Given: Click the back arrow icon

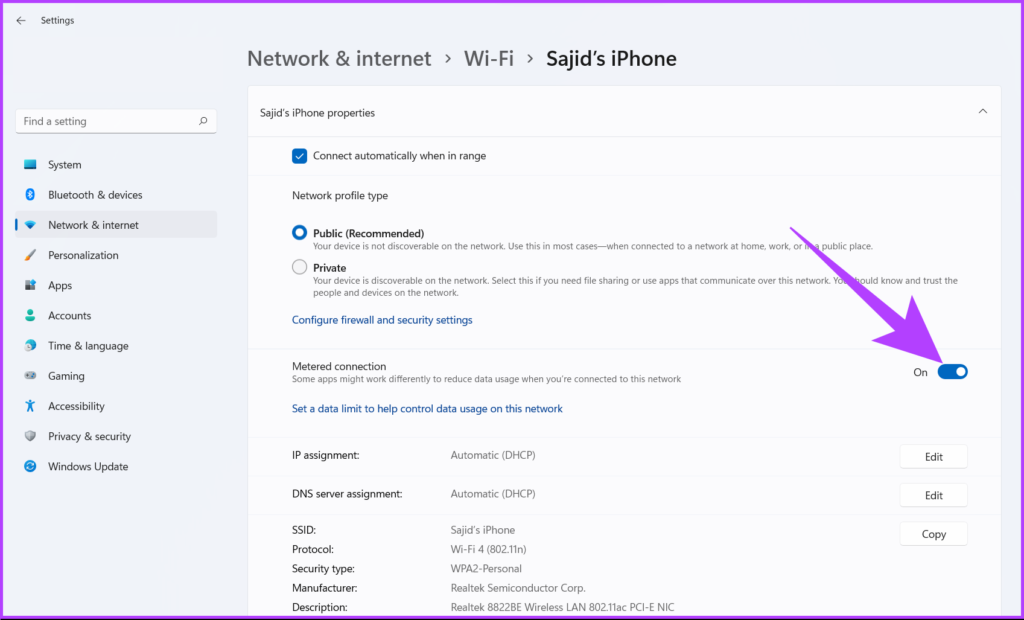Looking at the screenshot, I should pyautogui.click(x=21, y=20).
